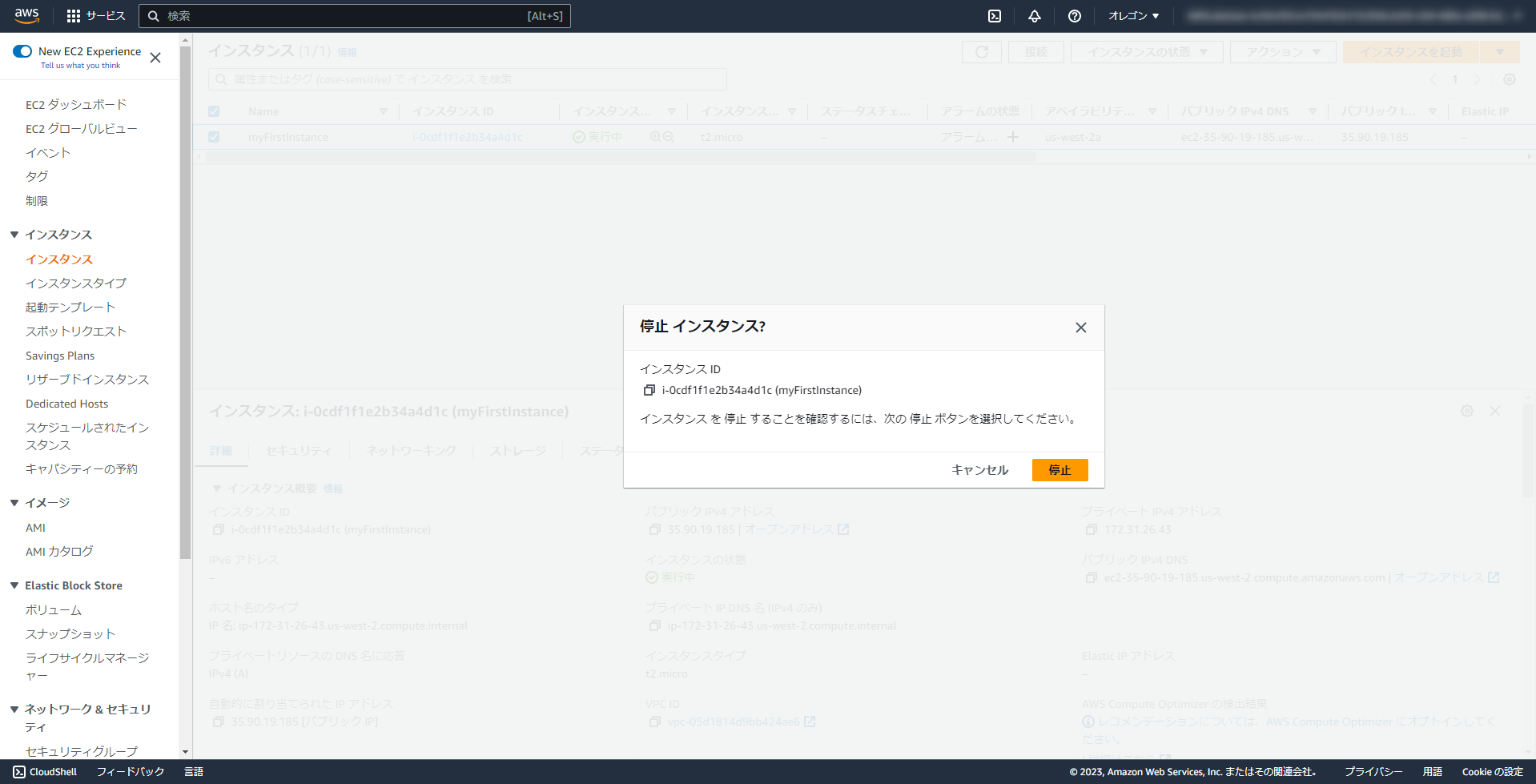Open the instance table preferences gear
The width and height of the screenshot is (1536, 784).
[1509, 79]
